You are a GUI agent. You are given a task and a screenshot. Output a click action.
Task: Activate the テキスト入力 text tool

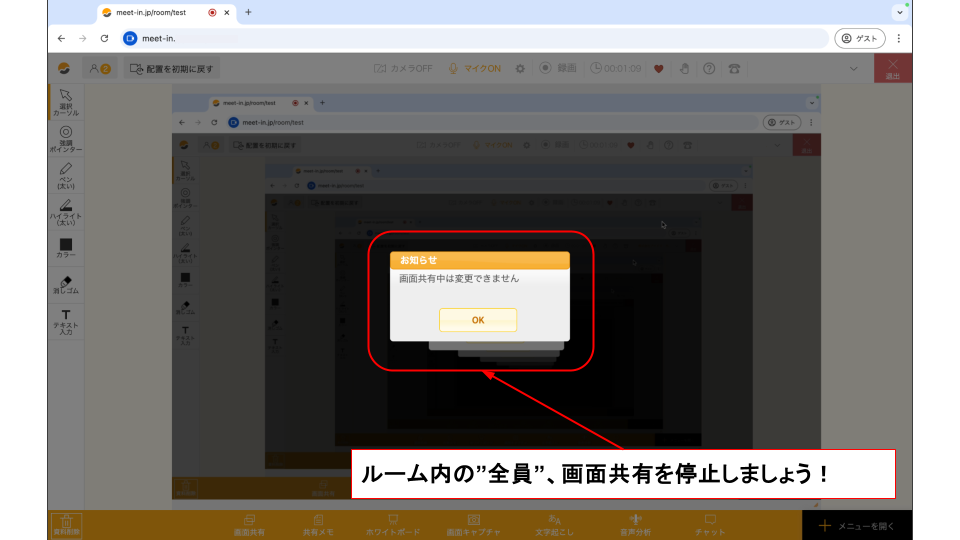coord(66,321)
